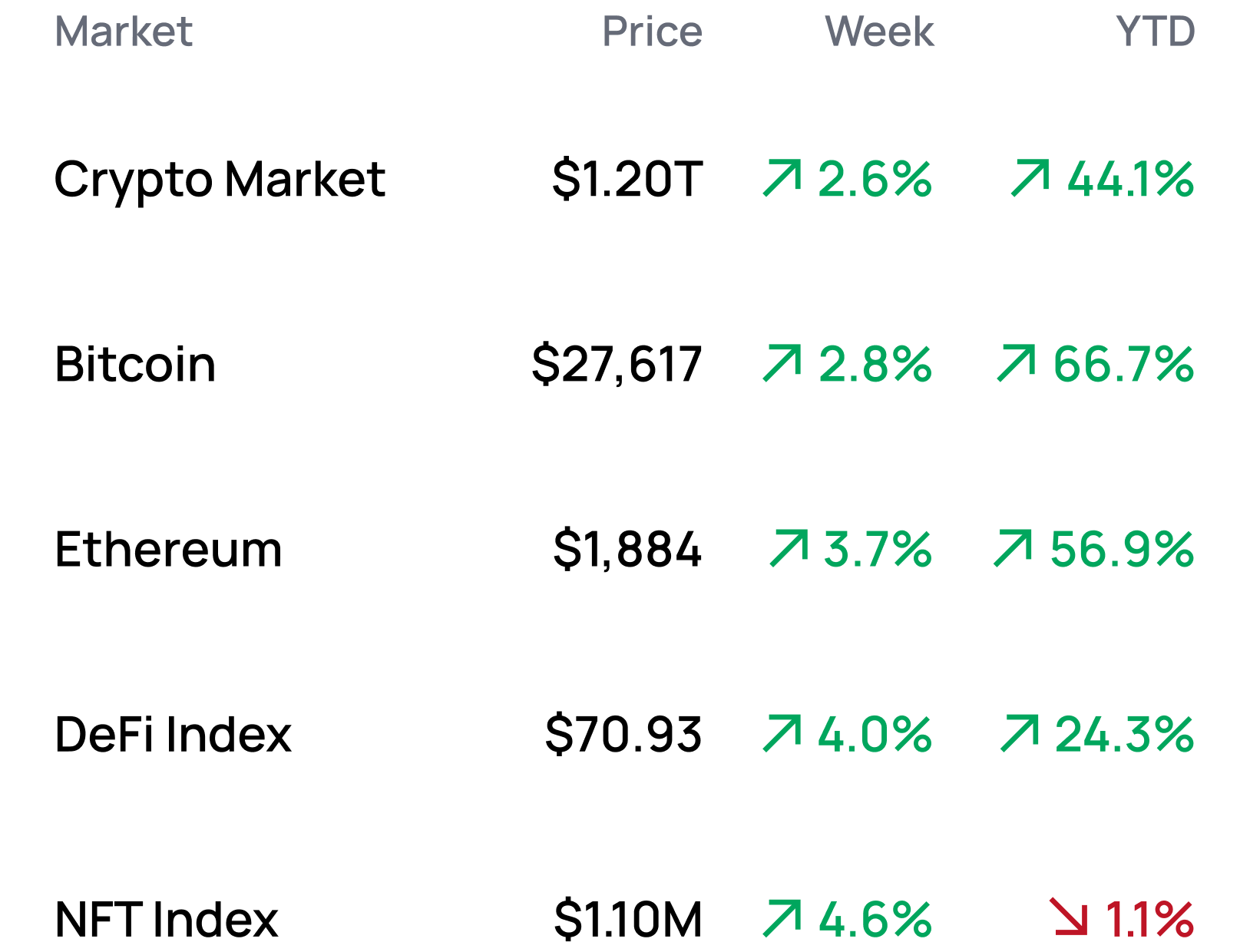
Task: Click the red down arrow beside NFT Index YTD
Action: point(1070,917)
